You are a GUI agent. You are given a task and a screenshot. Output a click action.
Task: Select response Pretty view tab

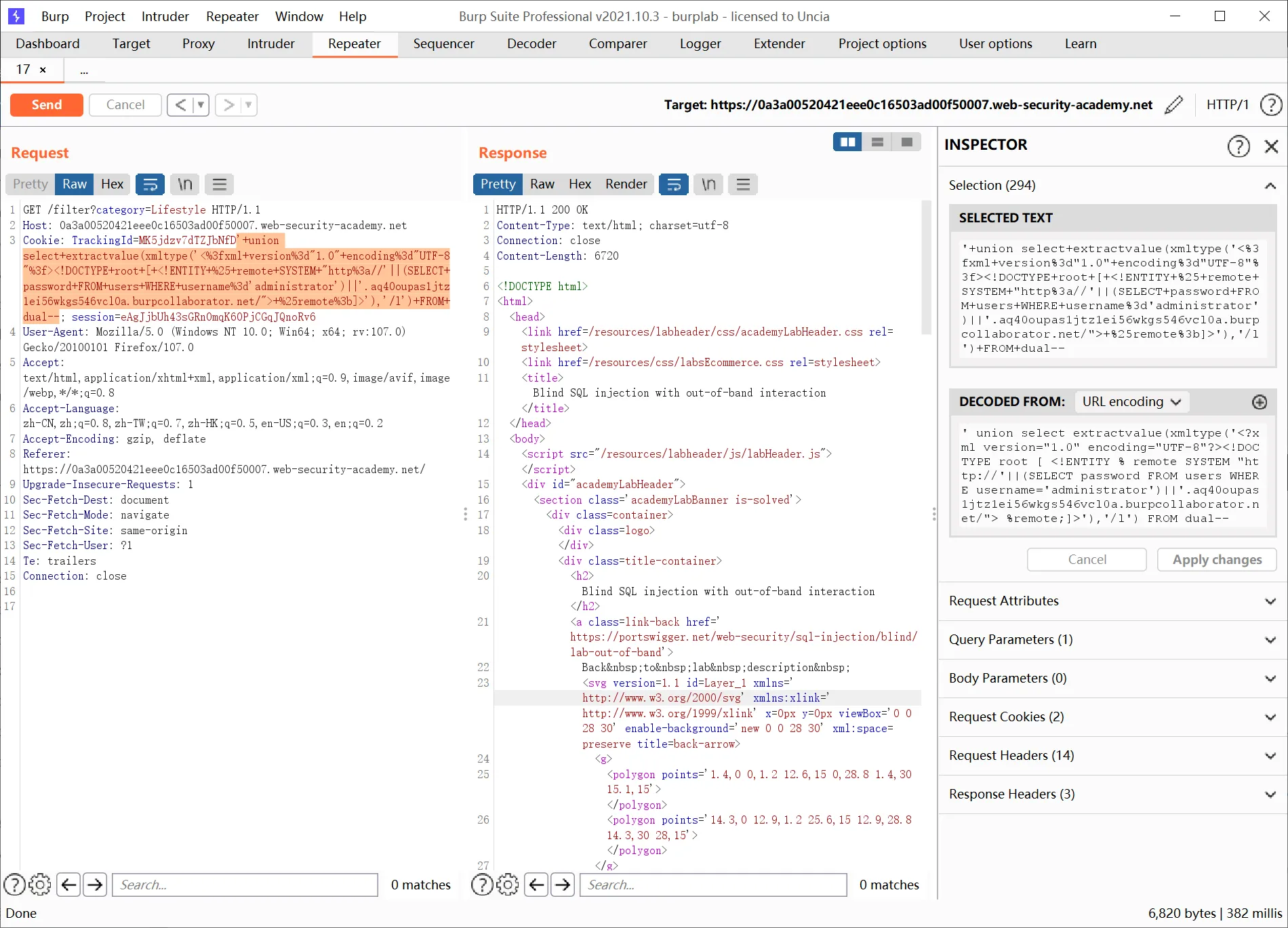click(x=498, y=184)
